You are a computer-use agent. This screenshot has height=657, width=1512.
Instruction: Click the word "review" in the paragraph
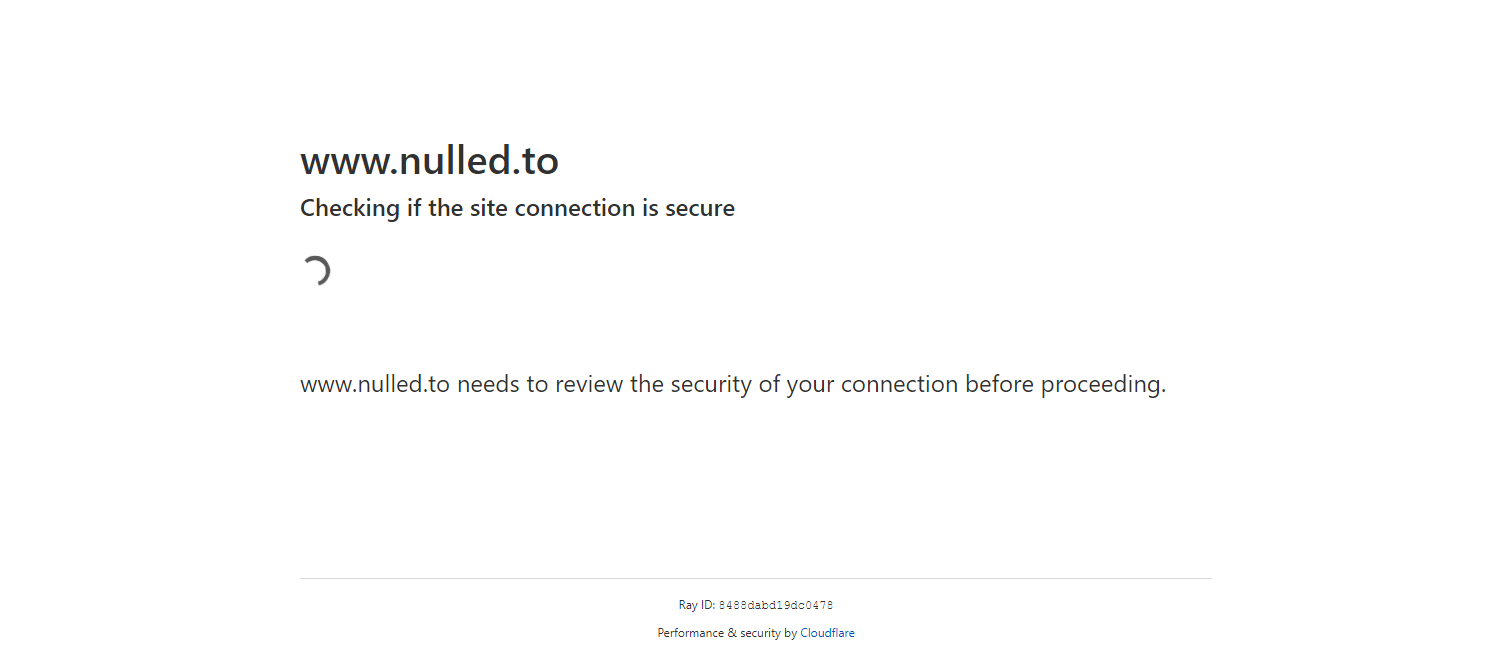pyautogui.click(x=589, y=385)
